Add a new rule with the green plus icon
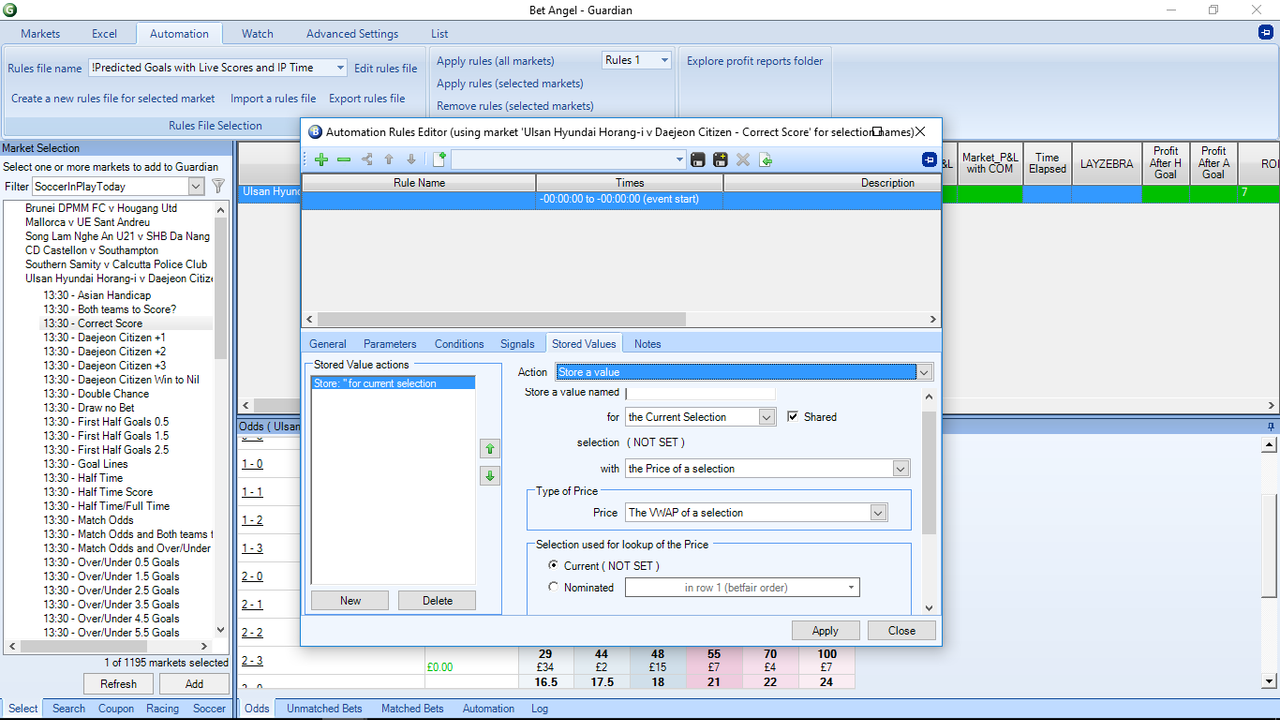This screenshot has height=720, width=1280. point(321,159)
